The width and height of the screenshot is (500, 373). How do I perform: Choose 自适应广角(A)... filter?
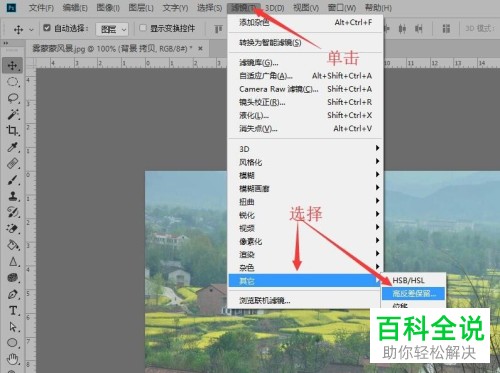pos(305,76)
